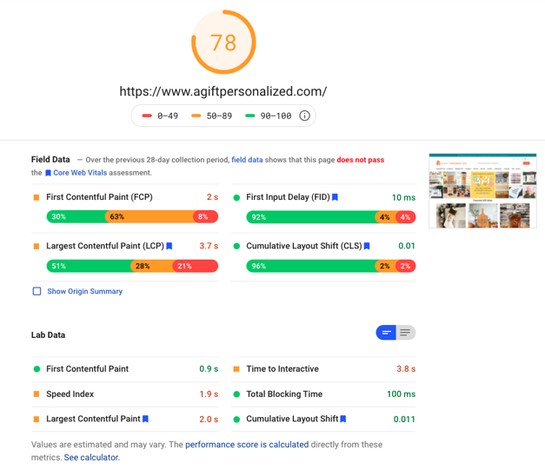Click bookmark icon beside field Largest Contentful Paint (LCP)
The width and height of the screenshot is (545, 470).
(x=169, y=246)
